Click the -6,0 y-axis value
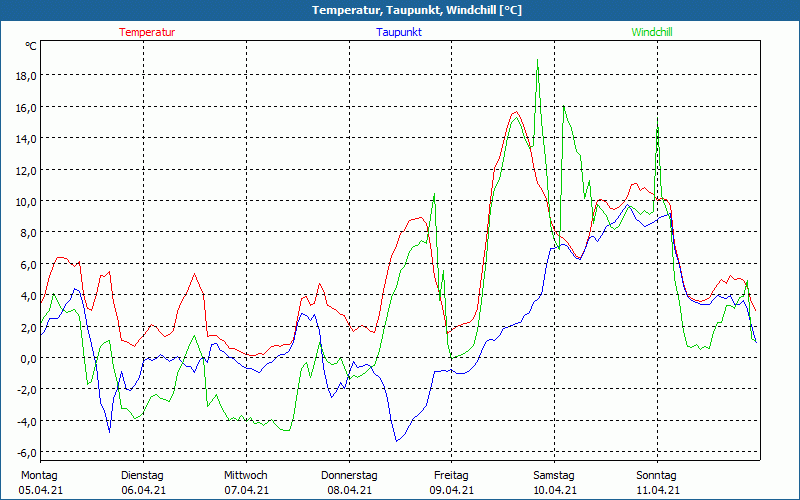Viewport: 800px width, 500px height. point(26,452)
